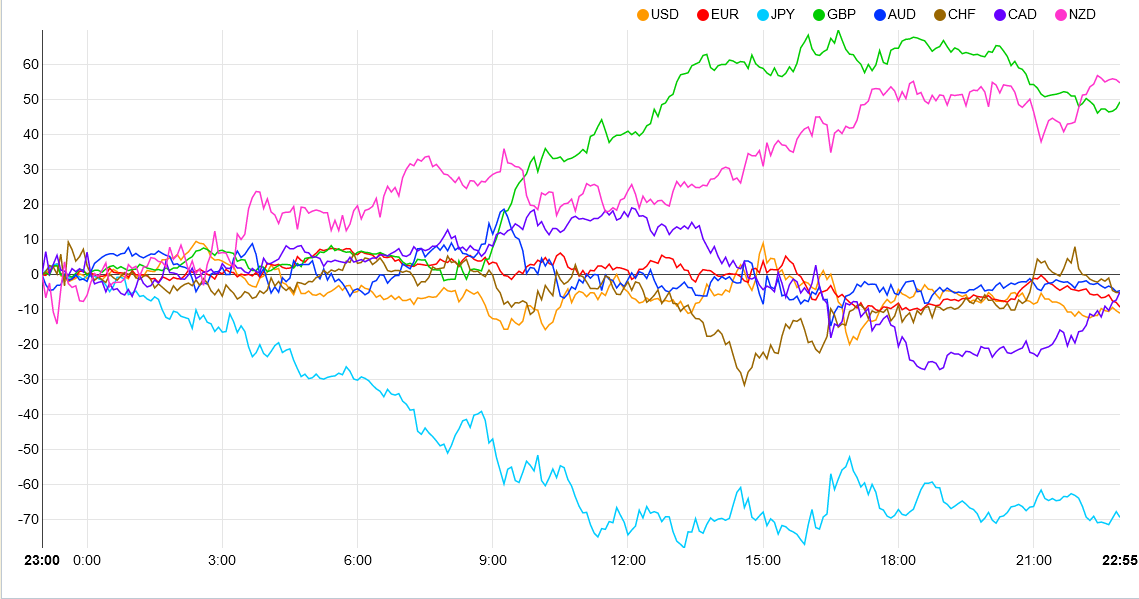Hide the GBP series via its text label

tap(841, 15)
